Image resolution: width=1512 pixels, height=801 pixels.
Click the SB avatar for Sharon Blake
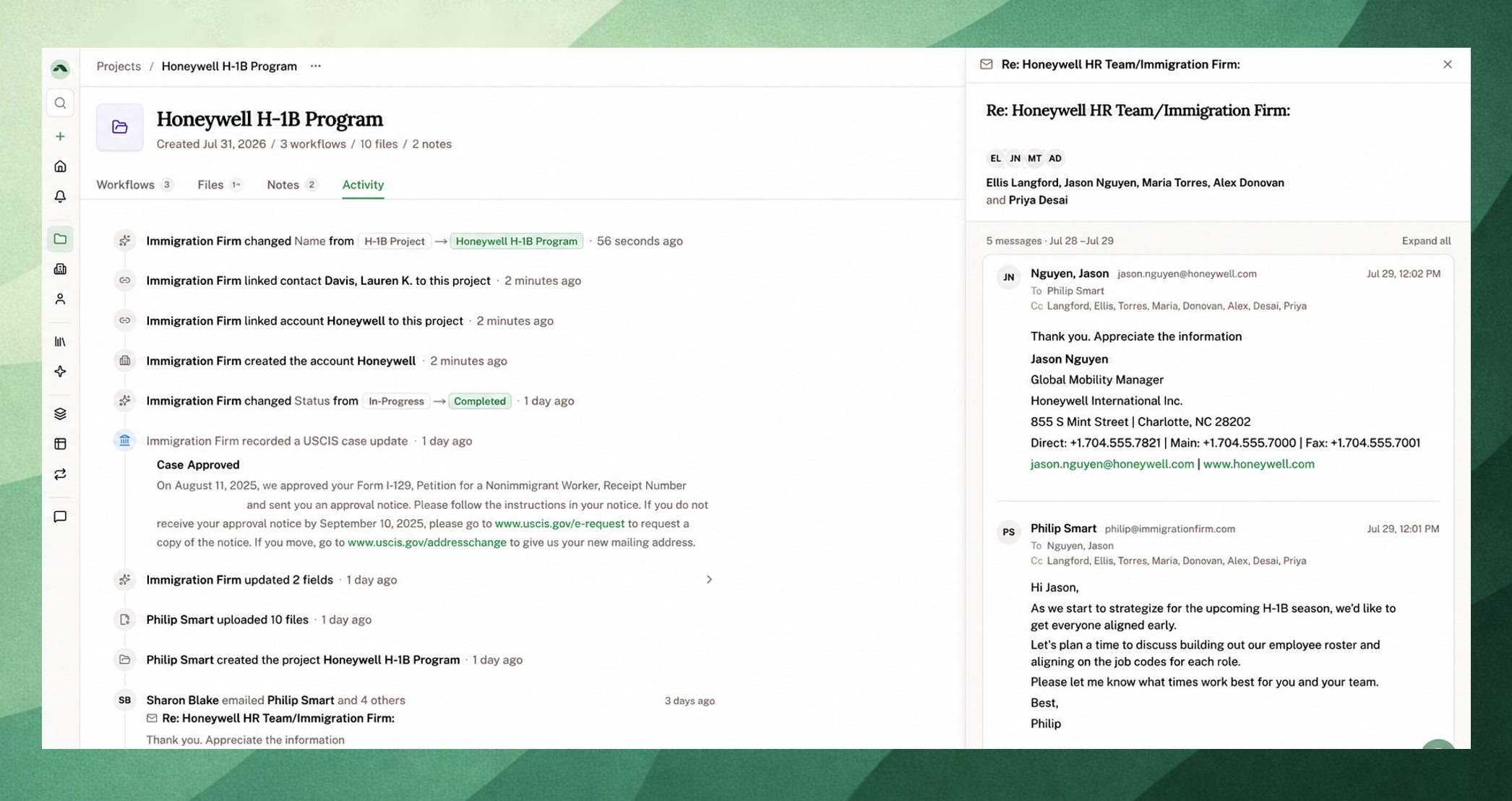coord(125,700)
